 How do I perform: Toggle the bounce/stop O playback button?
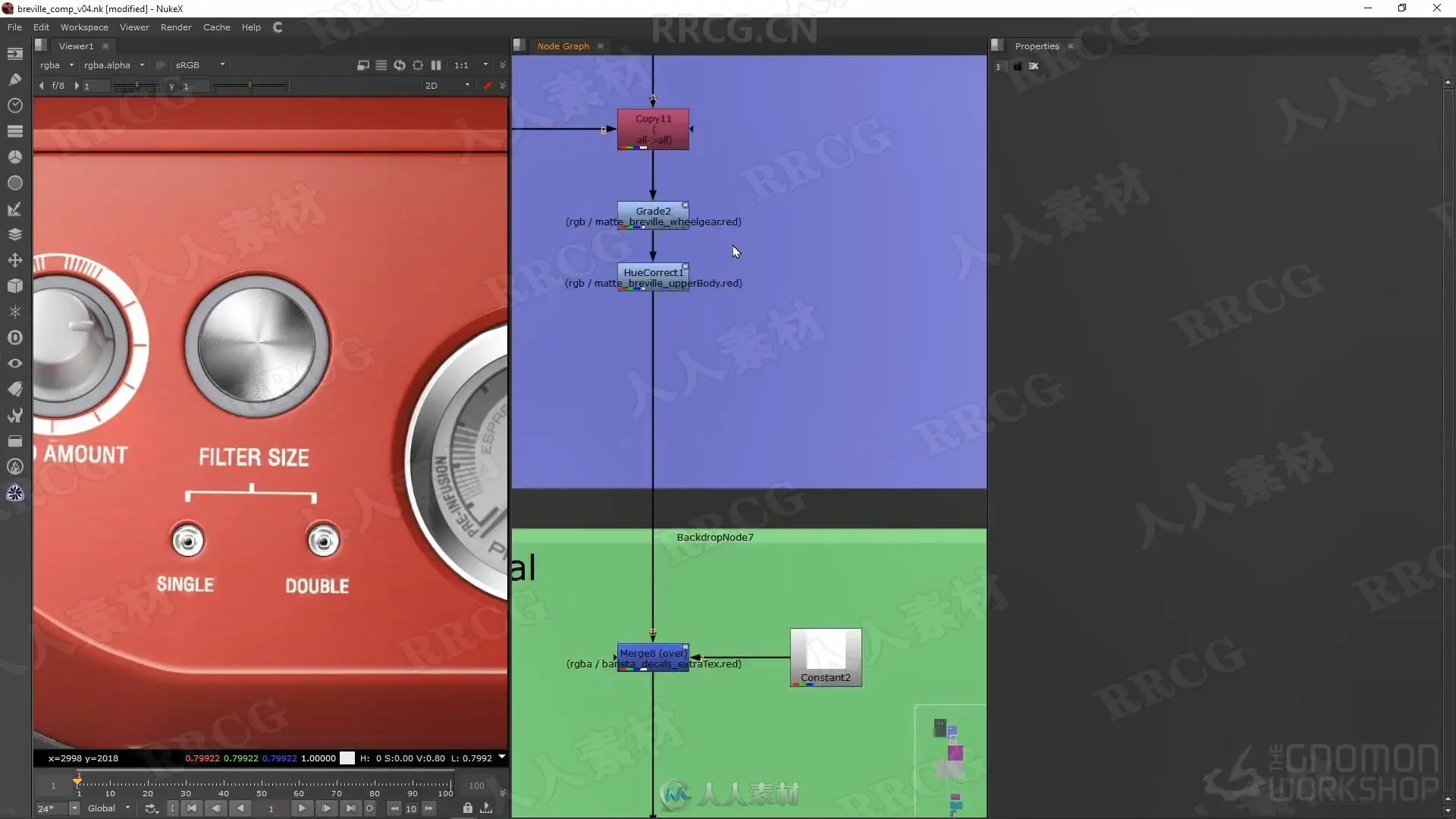pyautogui.click(x=370, y=808)
